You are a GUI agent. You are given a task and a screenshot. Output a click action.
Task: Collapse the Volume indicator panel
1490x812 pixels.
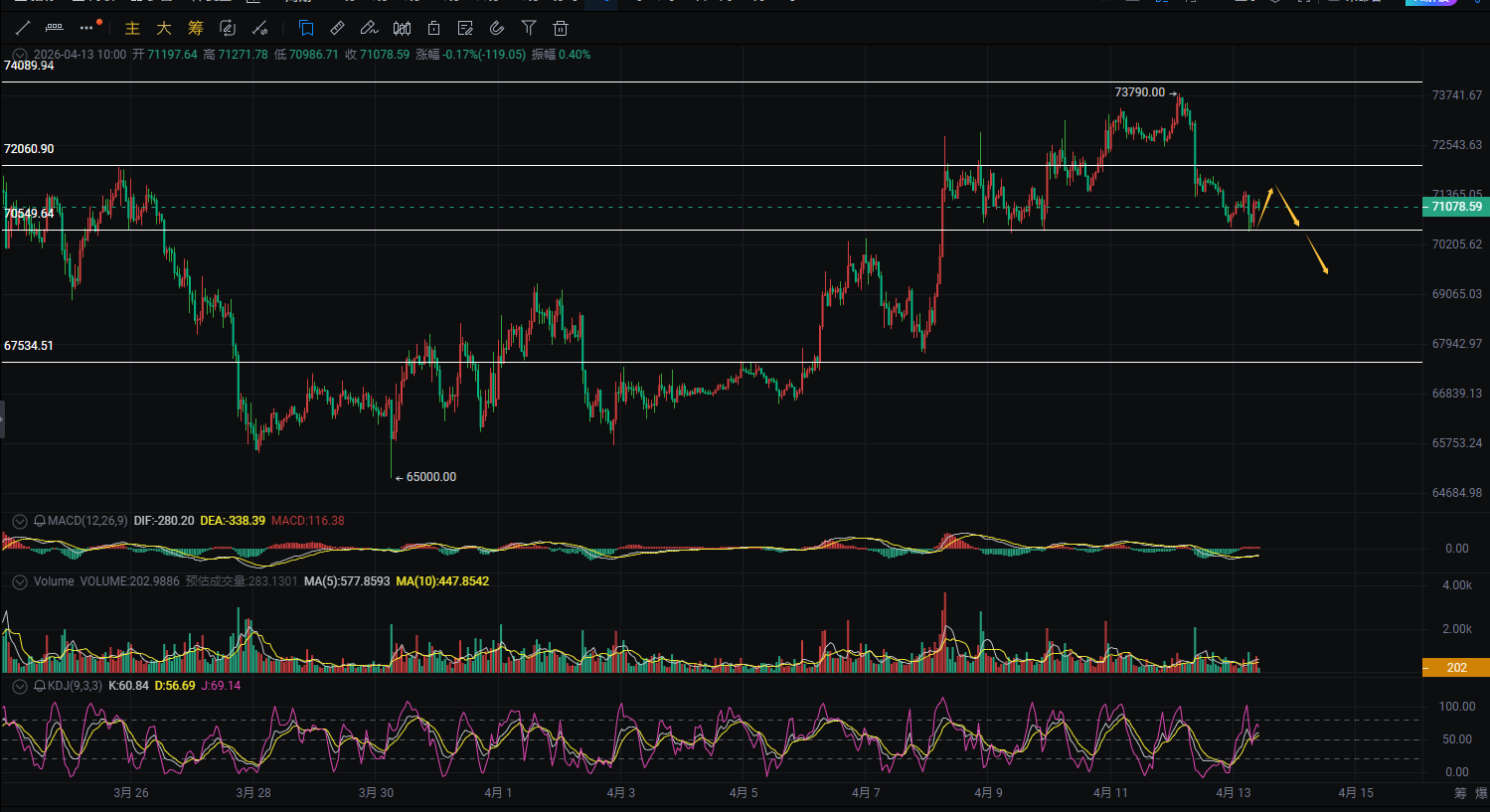pyautogui.click(x=19, y=581)
